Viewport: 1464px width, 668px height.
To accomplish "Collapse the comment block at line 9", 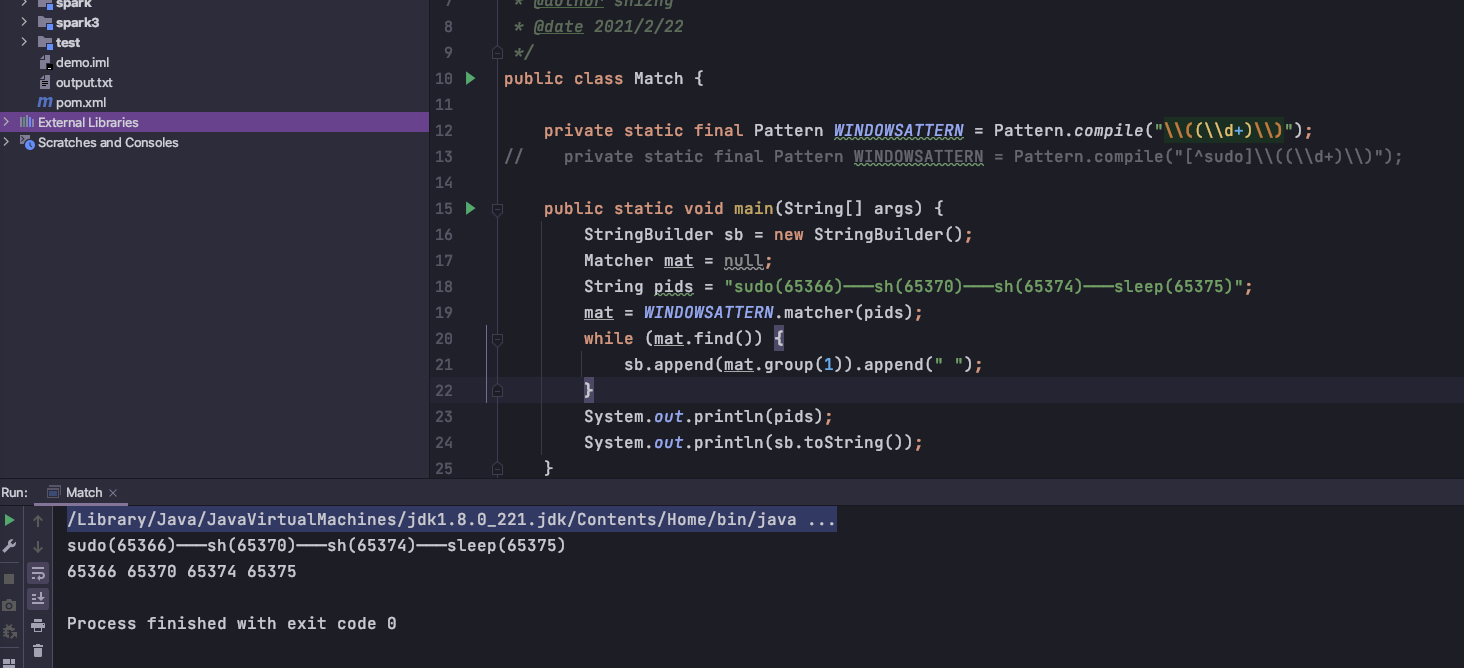I will click(497, 52).
